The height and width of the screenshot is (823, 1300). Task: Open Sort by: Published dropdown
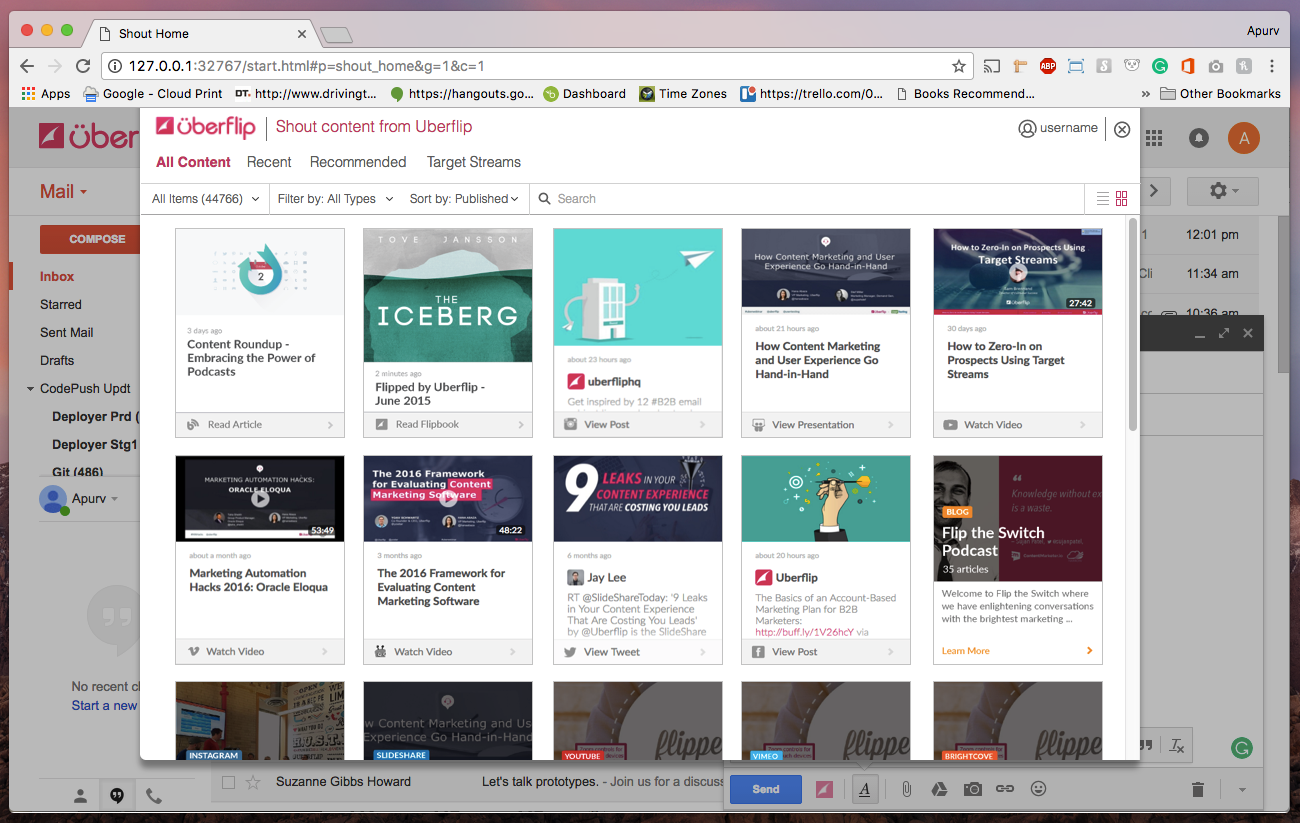pos(464,199)
